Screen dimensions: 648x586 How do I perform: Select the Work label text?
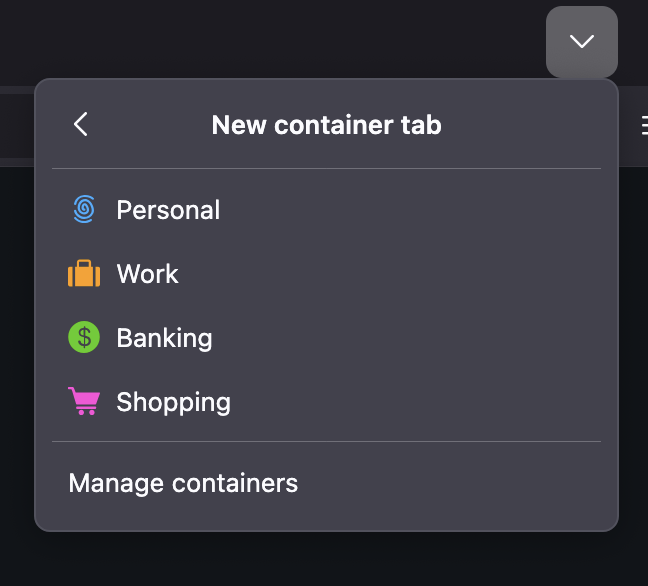click(x=148, y=274)
